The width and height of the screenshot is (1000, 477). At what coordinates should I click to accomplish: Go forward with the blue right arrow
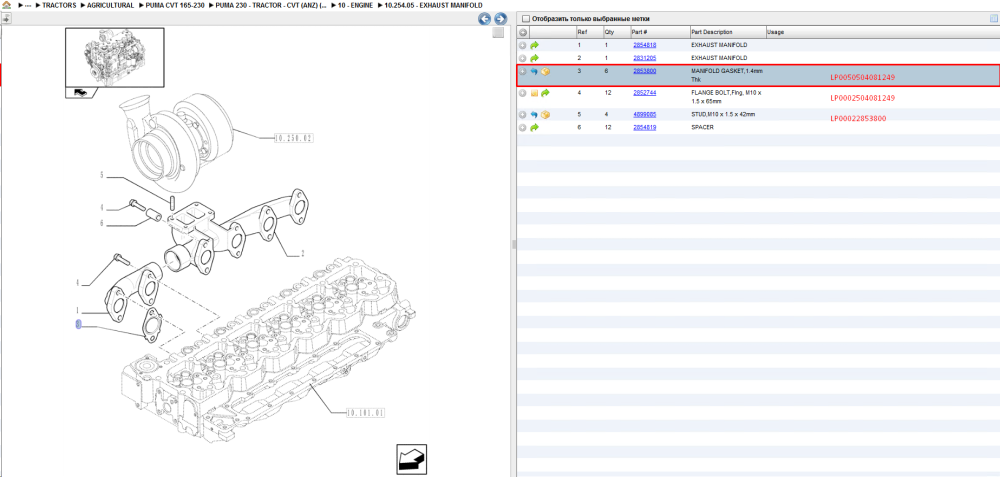click(501, 19)
